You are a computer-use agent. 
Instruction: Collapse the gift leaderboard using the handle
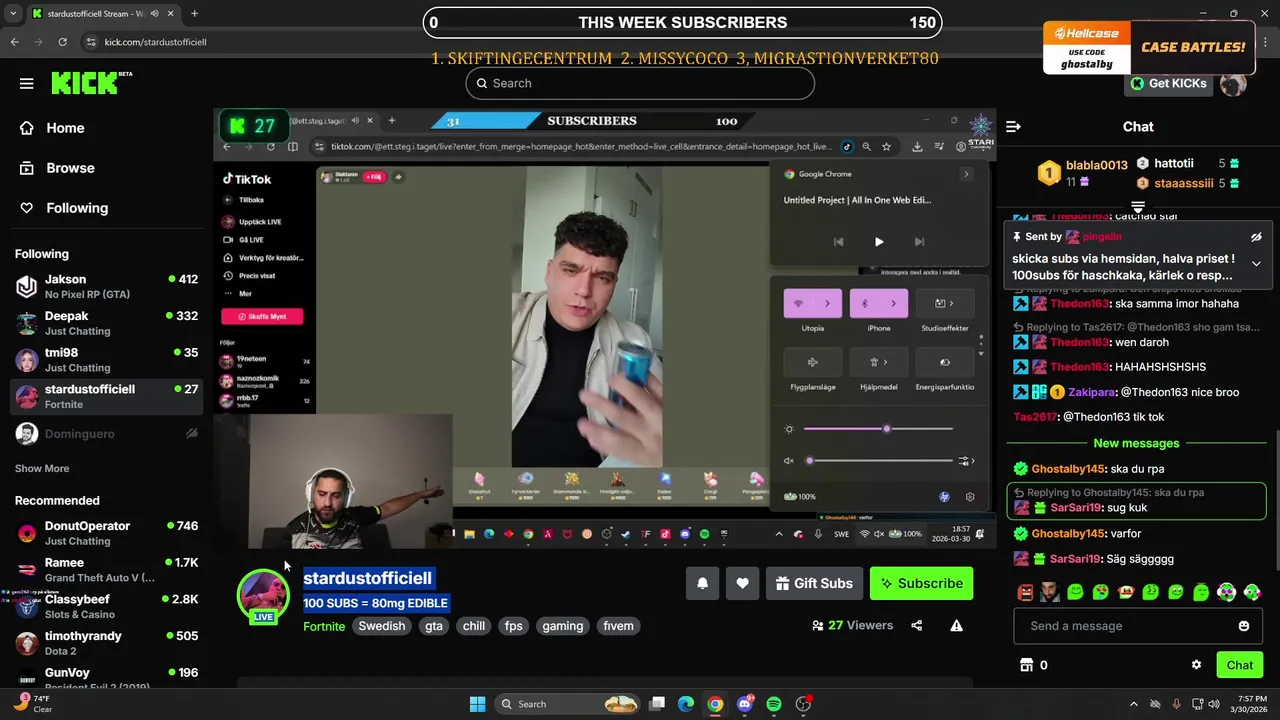click(1138, 206)
